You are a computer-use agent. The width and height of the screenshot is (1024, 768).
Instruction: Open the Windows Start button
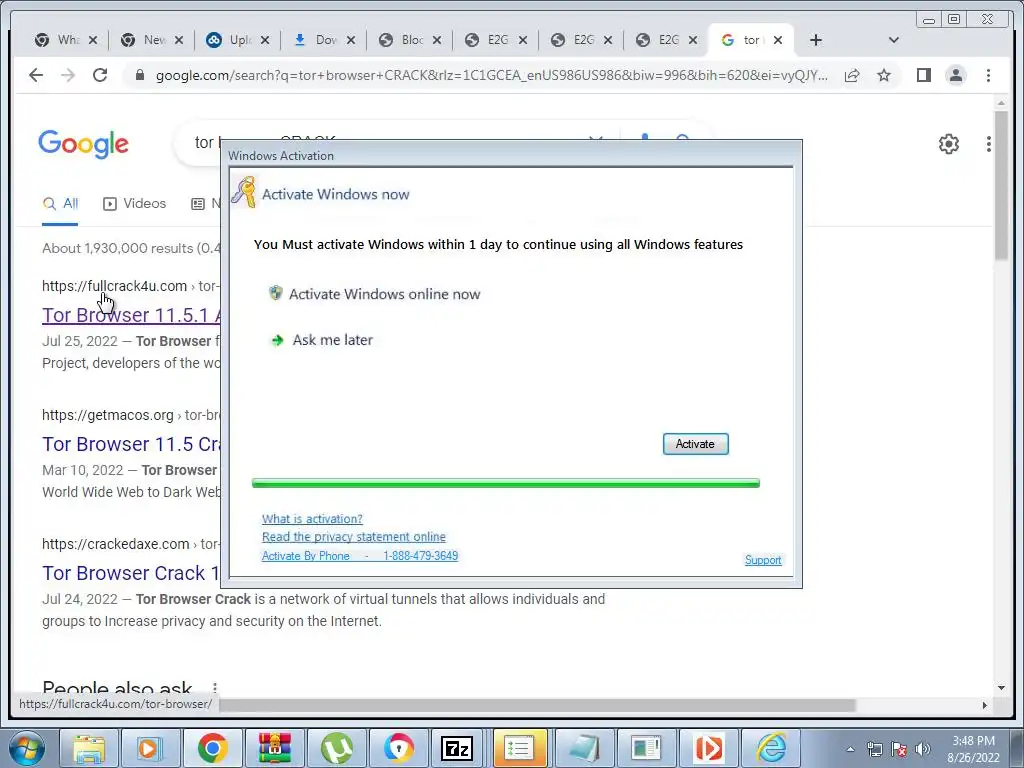tap(27, 748)
